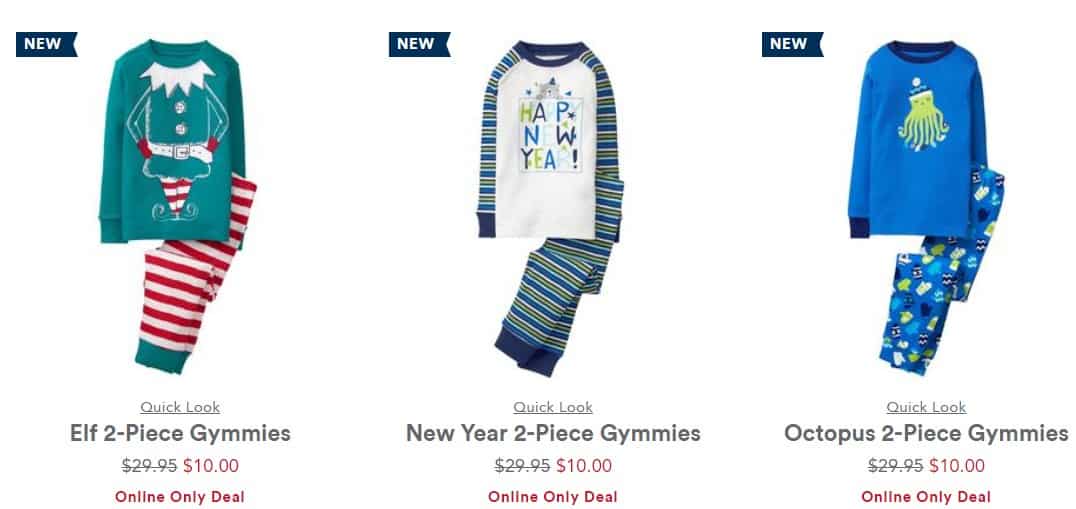Select the blue octopus pajama top image
The image size is (1076, 509).
tap(918, 139)
